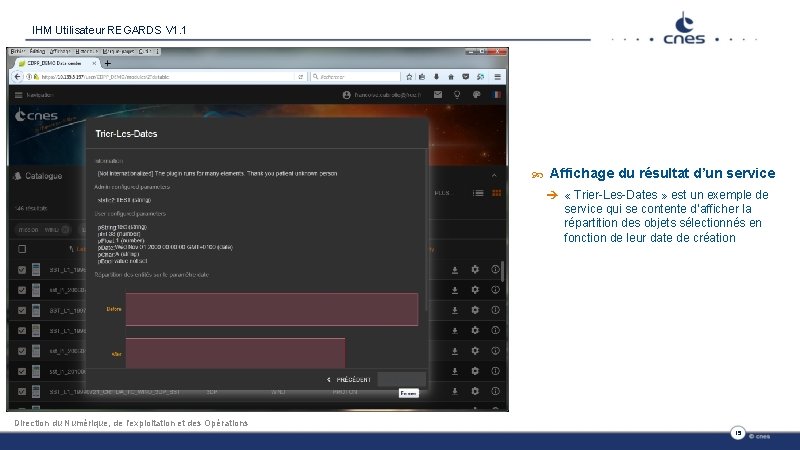The height and width of the screenshot is (450, 800).
Task: Open the Affichage menu
Action: pos(60,52)
